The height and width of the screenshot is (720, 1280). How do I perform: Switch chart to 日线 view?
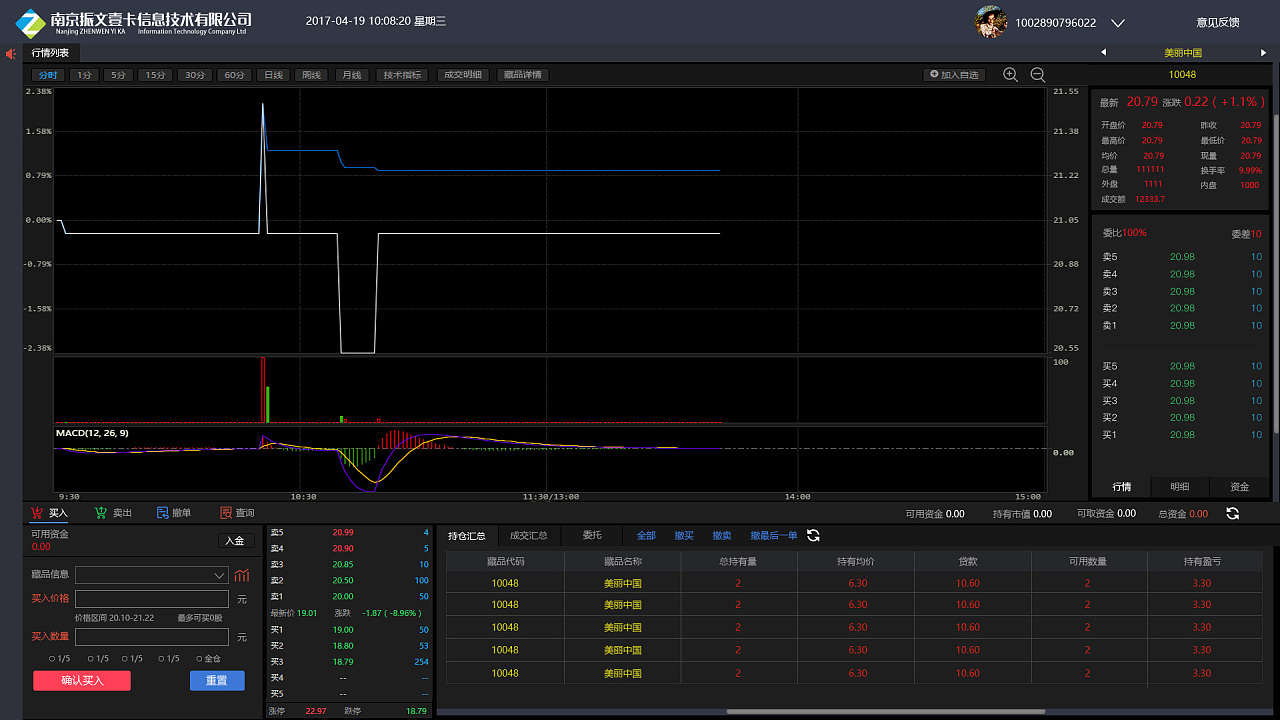click(x=273, y=75)
